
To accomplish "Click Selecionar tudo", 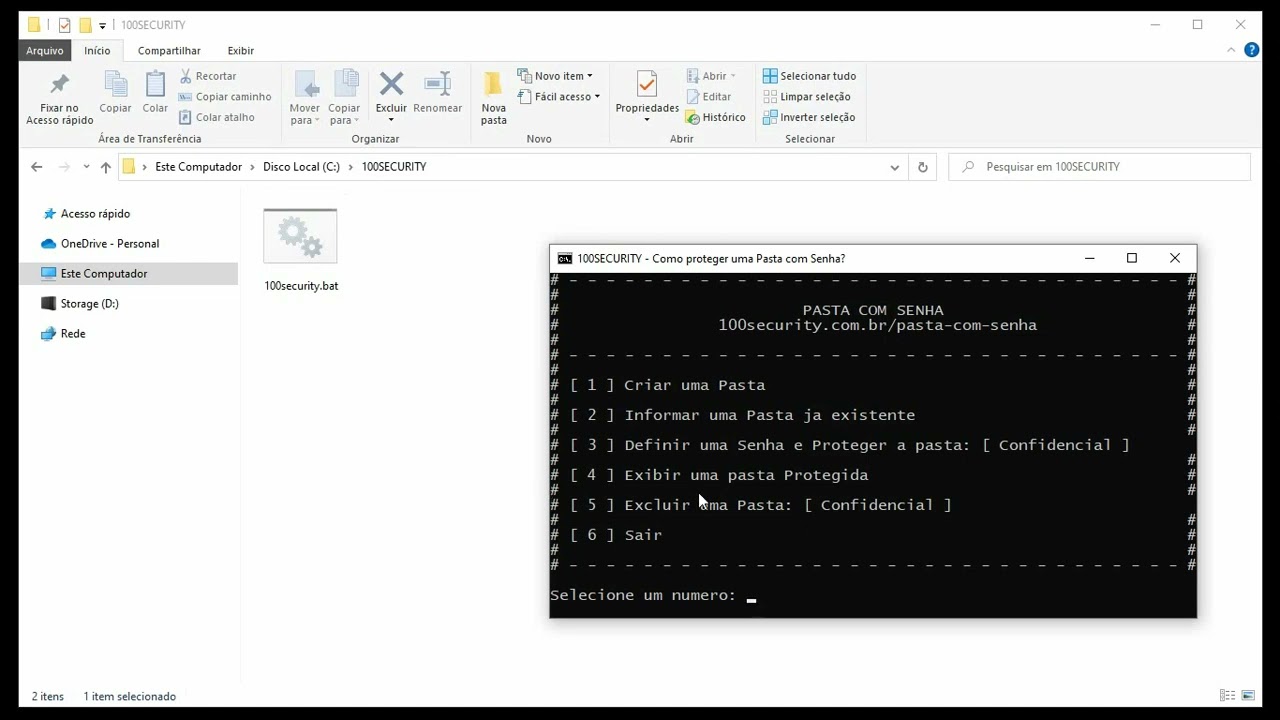I will pos(809,76).
